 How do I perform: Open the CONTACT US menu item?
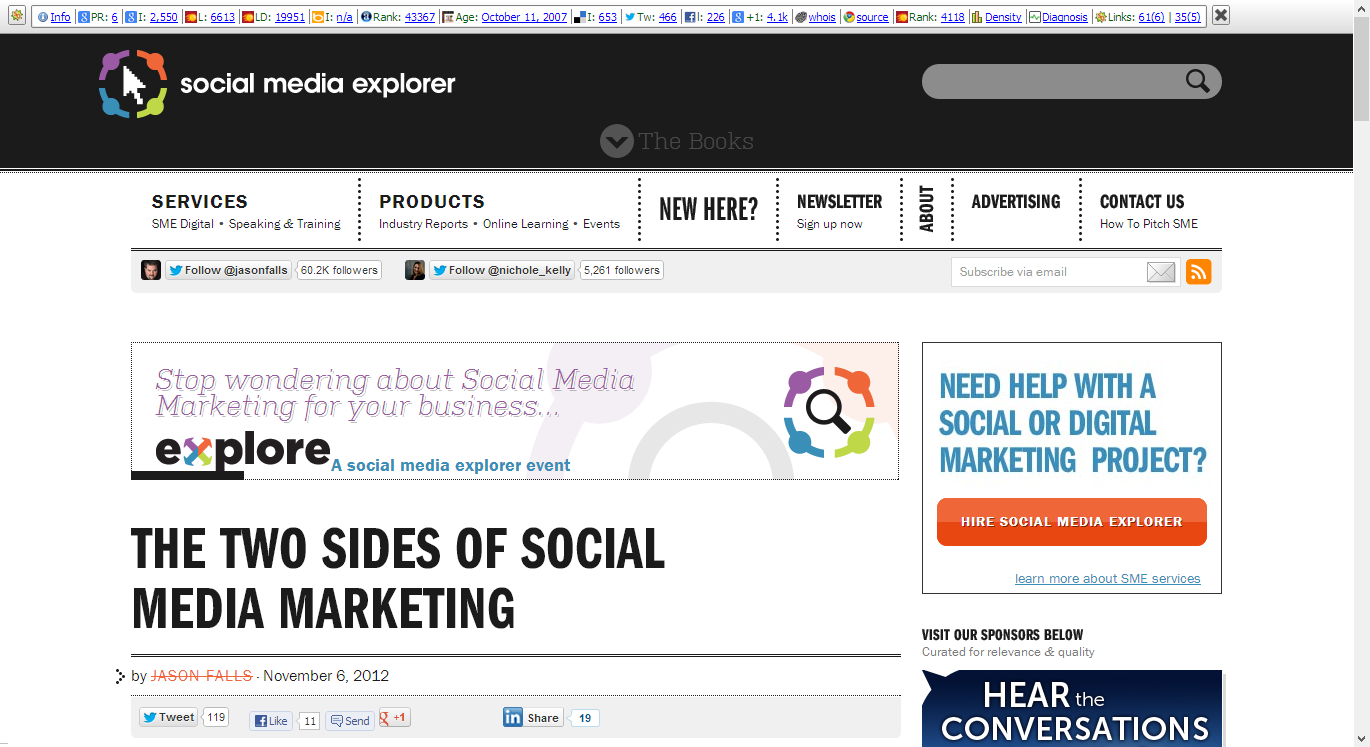coord(1142,201)
